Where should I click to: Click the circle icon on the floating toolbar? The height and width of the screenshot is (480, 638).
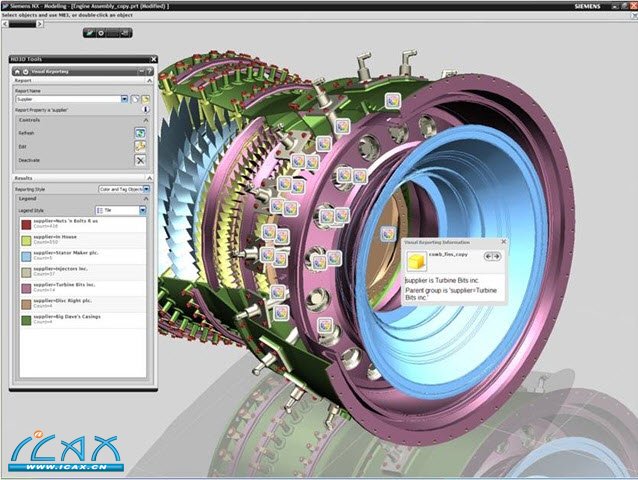pyautogui.click(x=101, y=33)
